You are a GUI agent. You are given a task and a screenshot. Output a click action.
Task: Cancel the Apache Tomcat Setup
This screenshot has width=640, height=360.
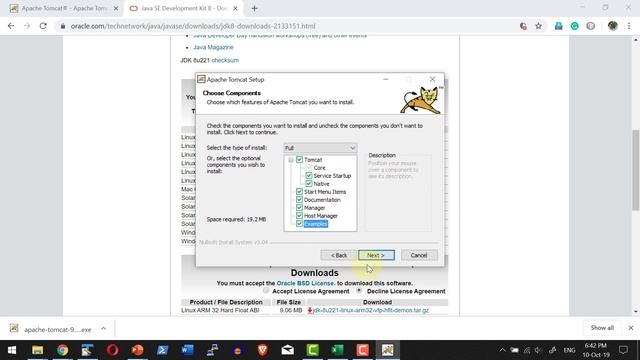click(x=419, y=255)
